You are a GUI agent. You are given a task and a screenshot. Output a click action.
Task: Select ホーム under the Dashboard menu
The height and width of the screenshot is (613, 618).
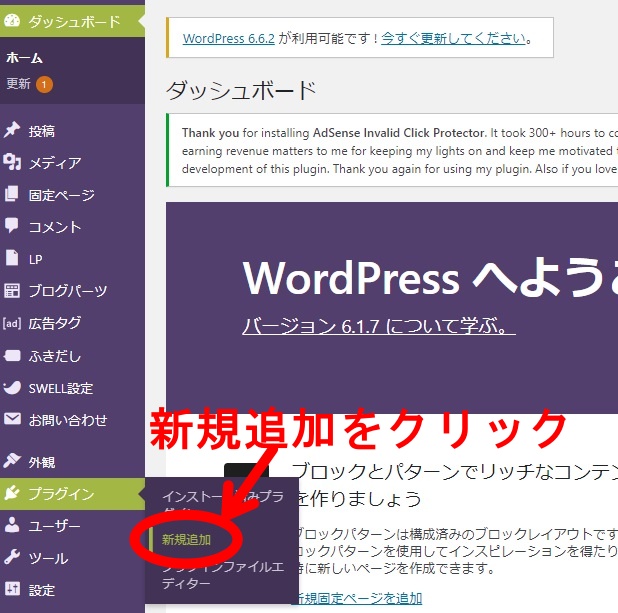click(x=25, y=58)
